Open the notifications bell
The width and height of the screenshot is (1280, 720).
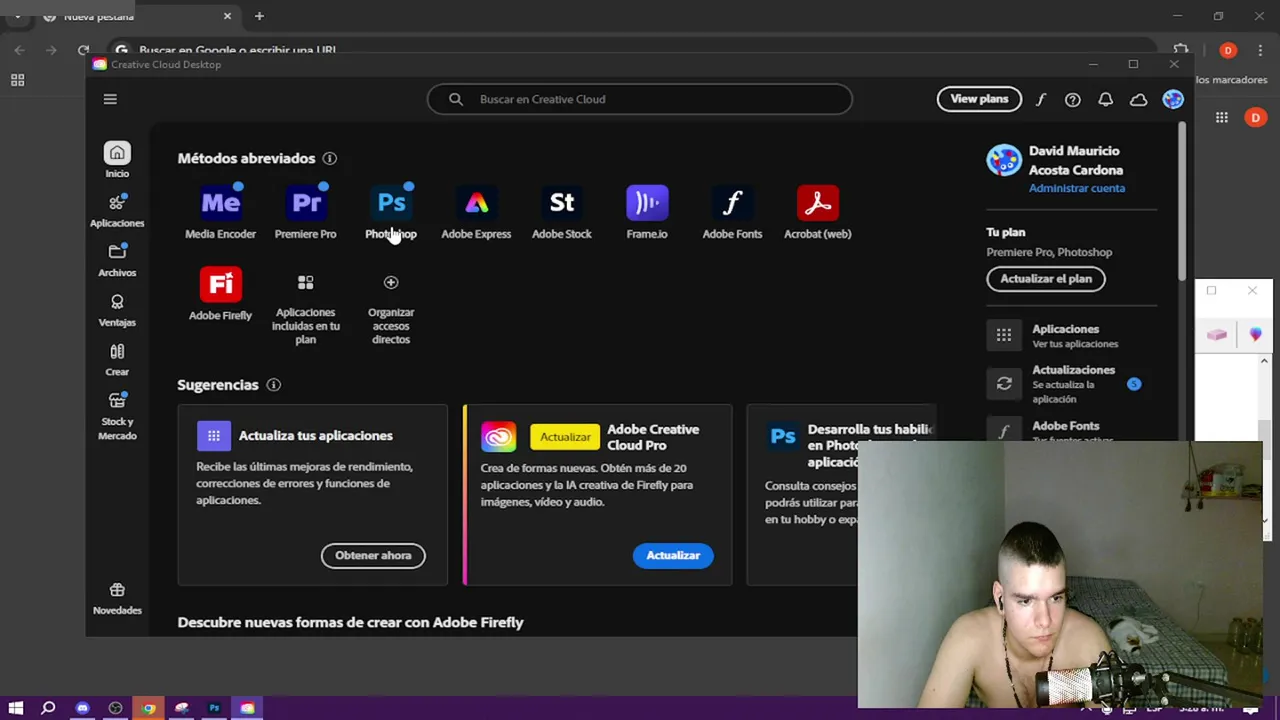(x=1105, y=99)
